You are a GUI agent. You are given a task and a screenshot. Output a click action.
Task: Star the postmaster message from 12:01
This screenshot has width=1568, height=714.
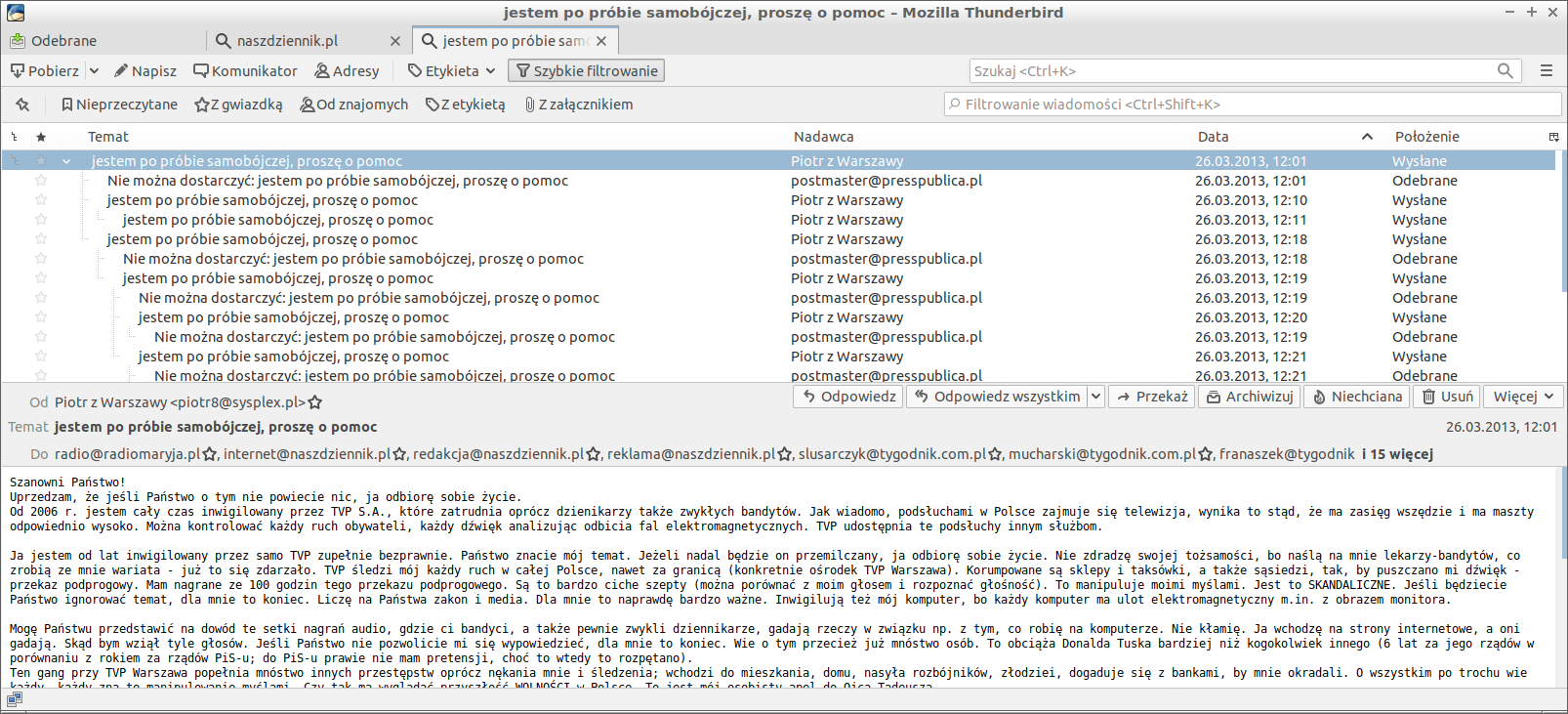pyautogui.click(x=41, y=181)
